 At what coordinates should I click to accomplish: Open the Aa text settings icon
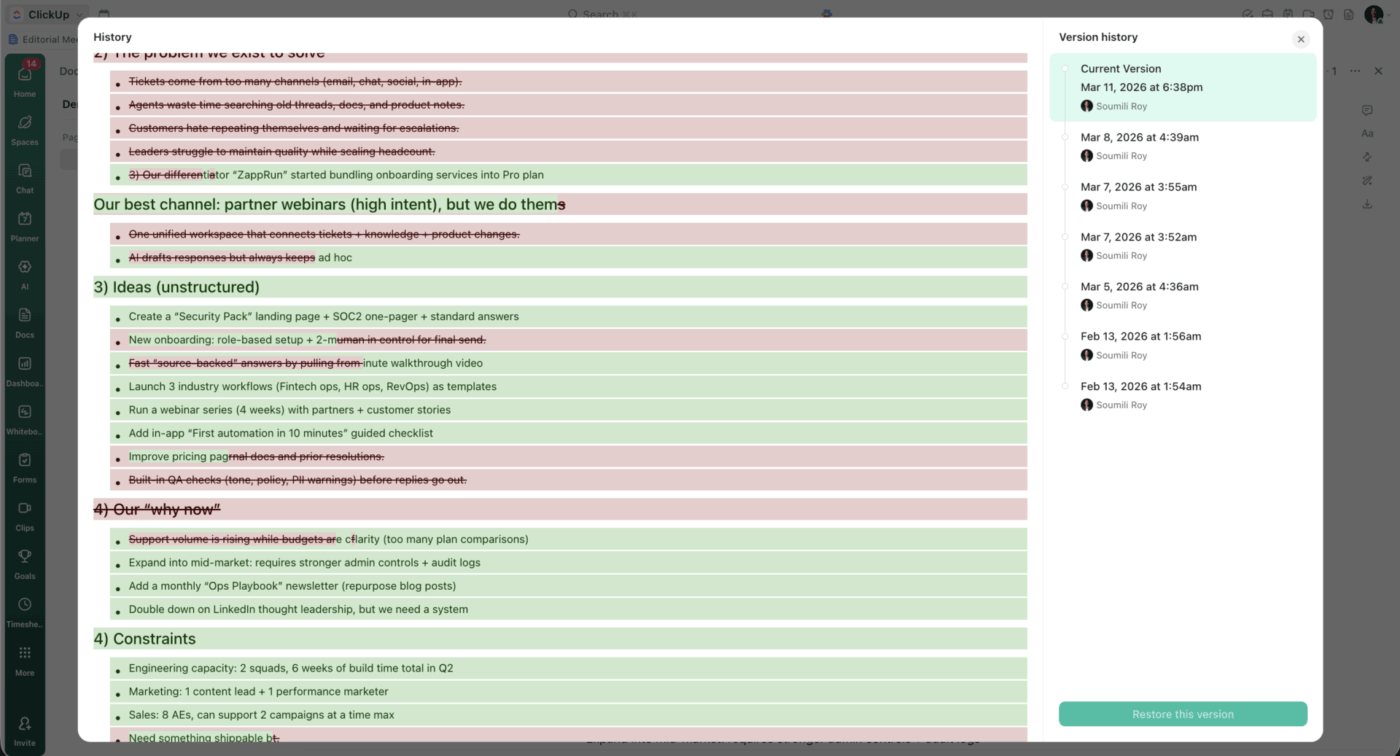pyautogui.click(x=1367, y=133)
